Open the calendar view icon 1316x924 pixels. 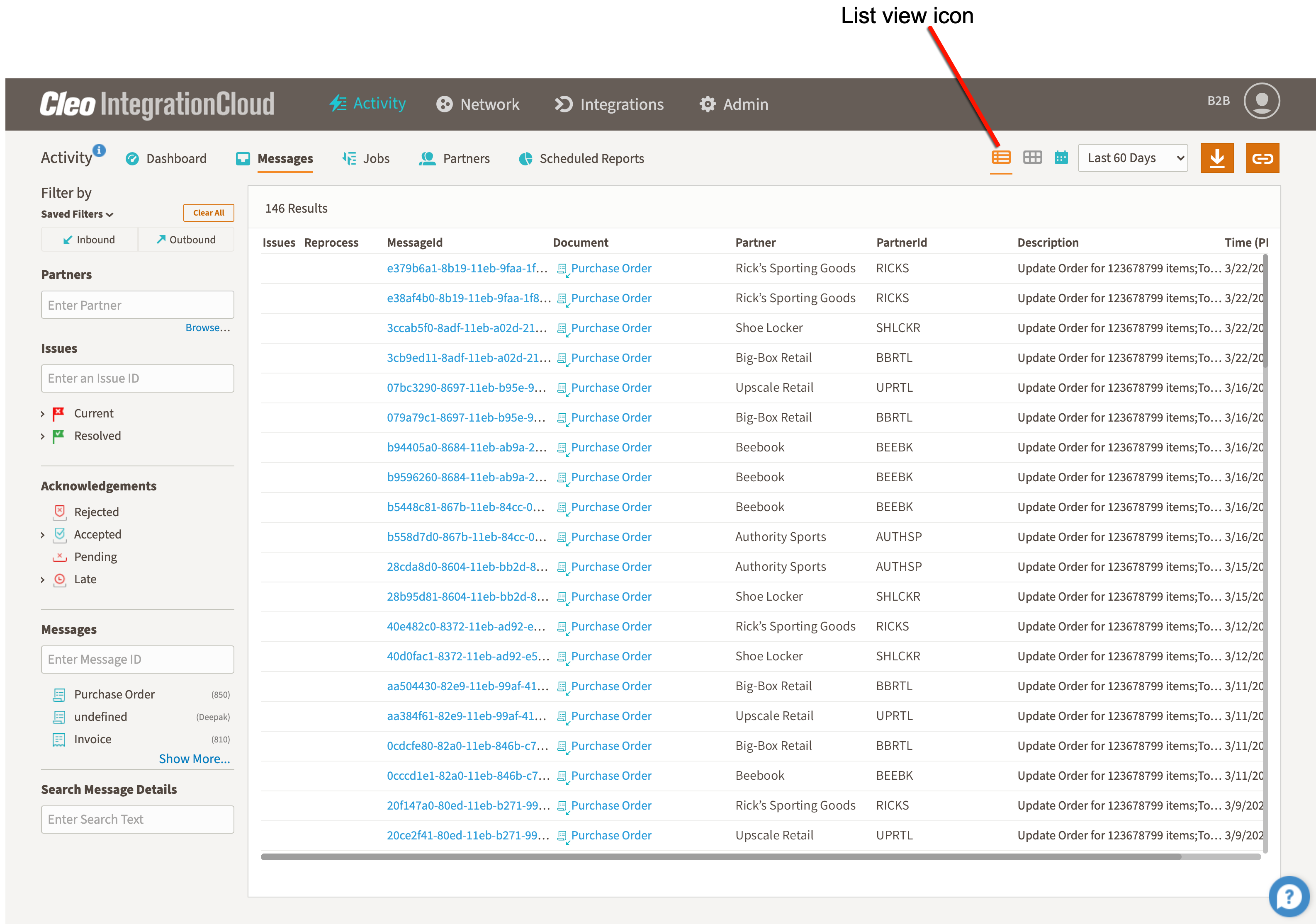click(1061, 158)
